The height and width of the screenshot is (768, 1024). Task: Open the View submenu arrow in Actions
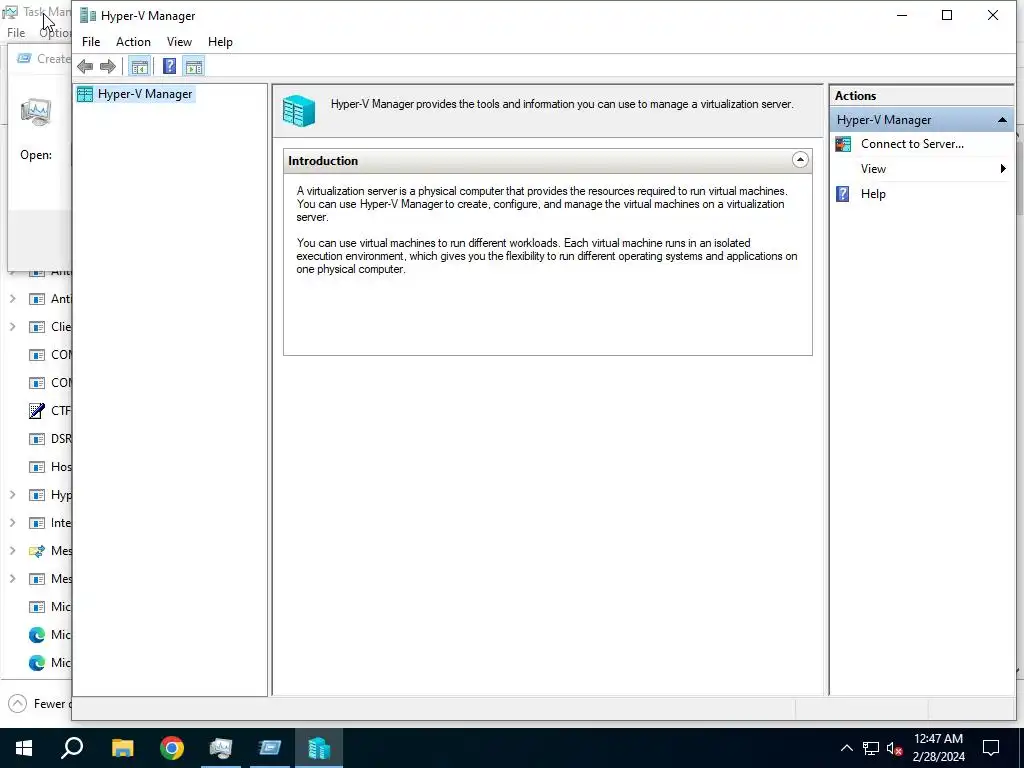click(1003, 169)
